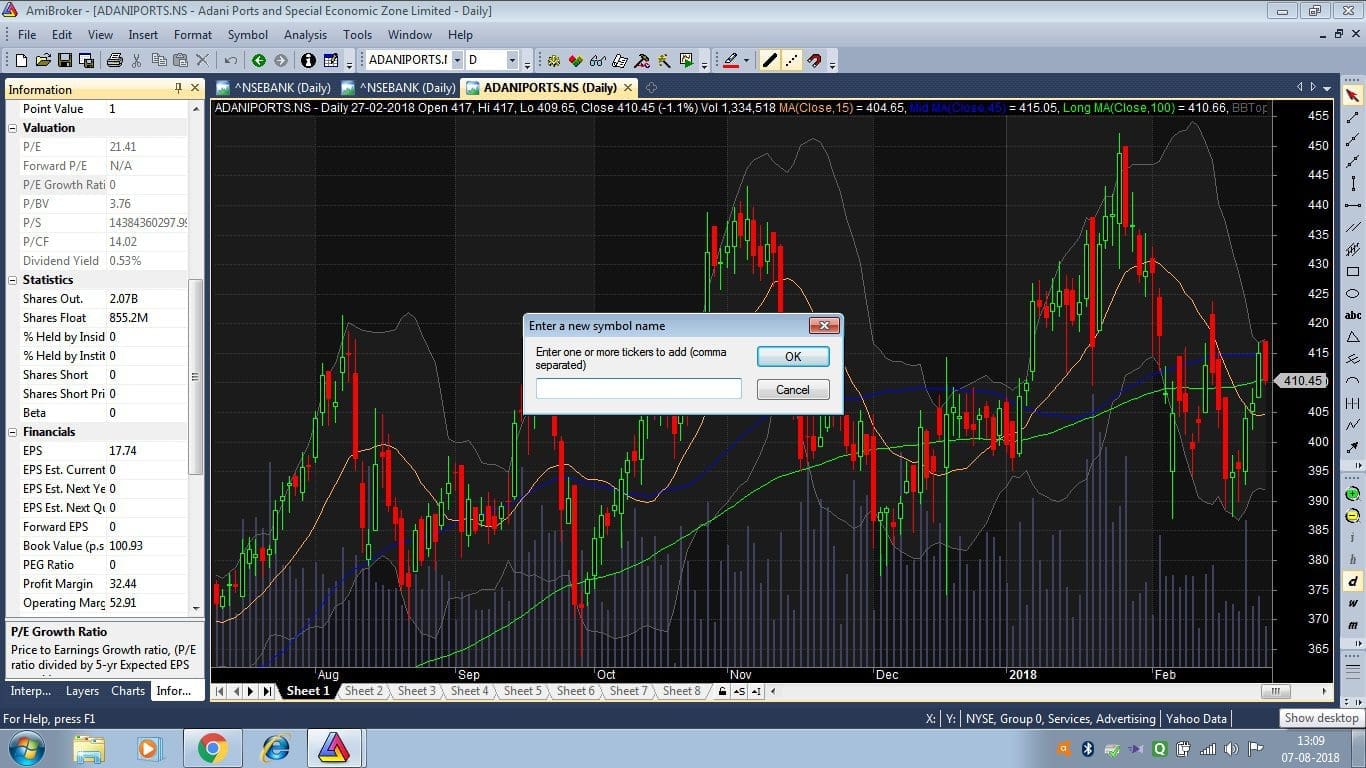Click the chart horizontal scrollbar thumb
Image resolution: width=1366 pixels, height=768 pixels.
pos(1274,691)
